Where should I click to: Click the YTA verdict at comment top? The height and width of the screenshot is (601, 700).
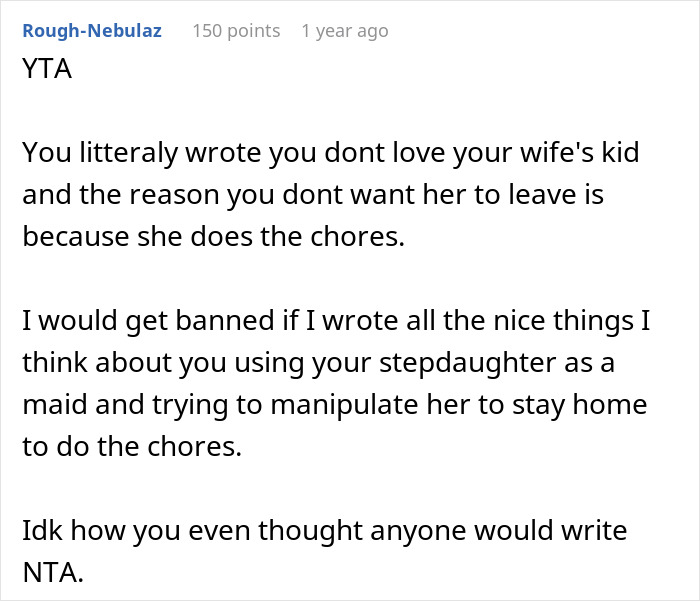(46, 72)
